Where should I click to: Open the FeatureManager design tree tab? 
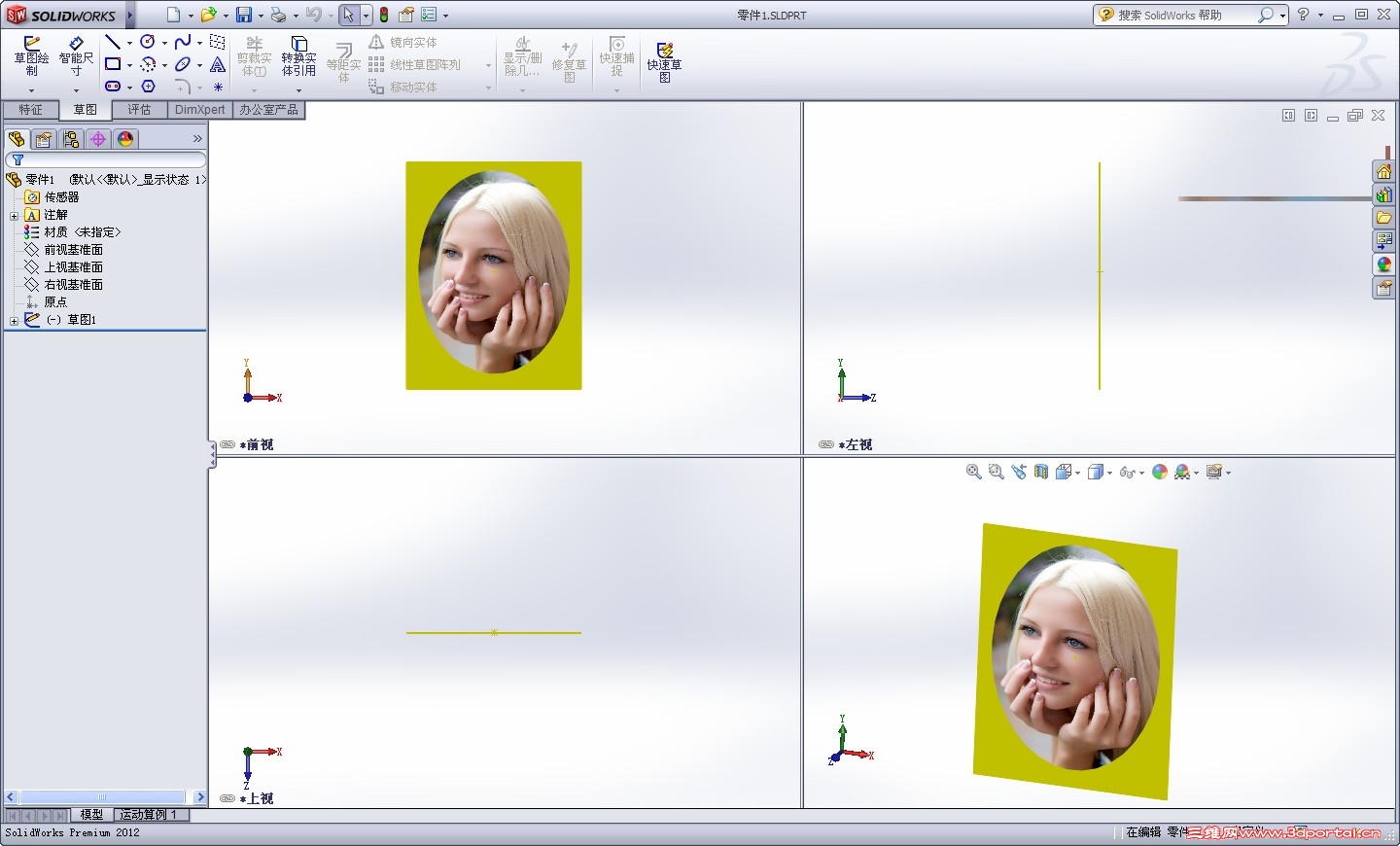(x=17, y=139)
